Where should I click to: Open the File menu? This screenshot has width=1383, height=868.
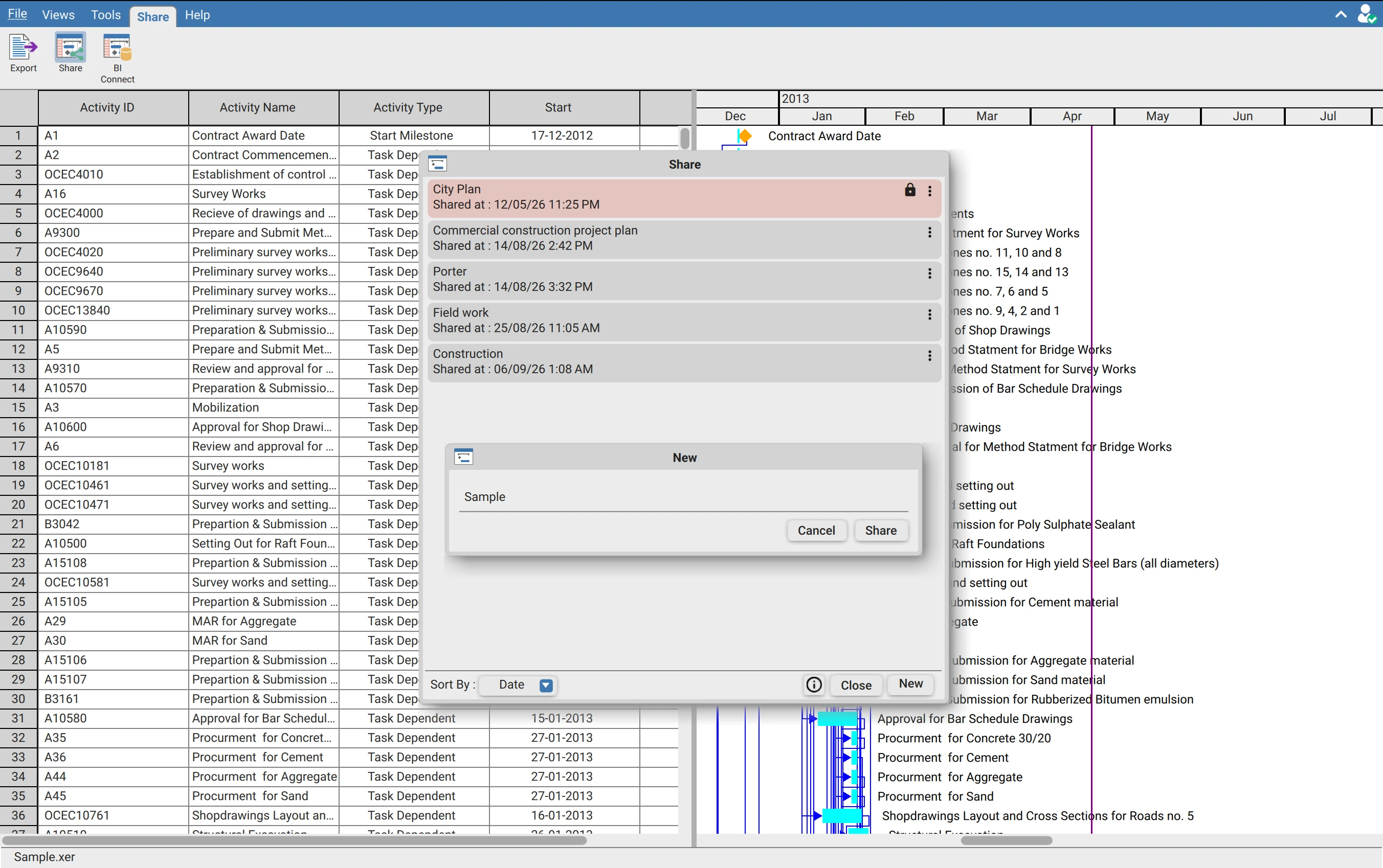[x=17, y=14]
